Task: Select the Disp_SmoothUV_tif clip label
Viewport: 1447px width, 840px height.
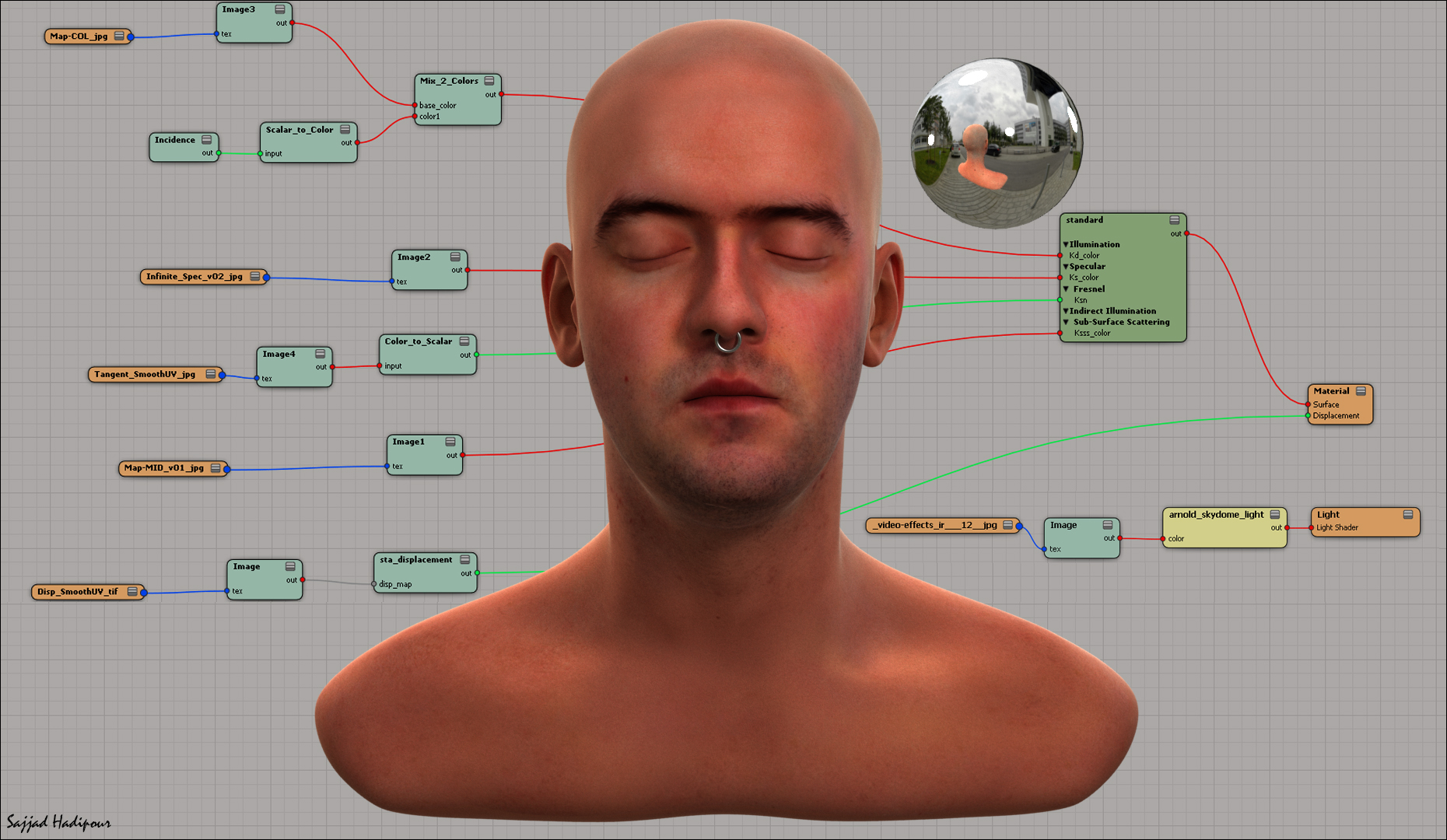Action: [78, 591]
